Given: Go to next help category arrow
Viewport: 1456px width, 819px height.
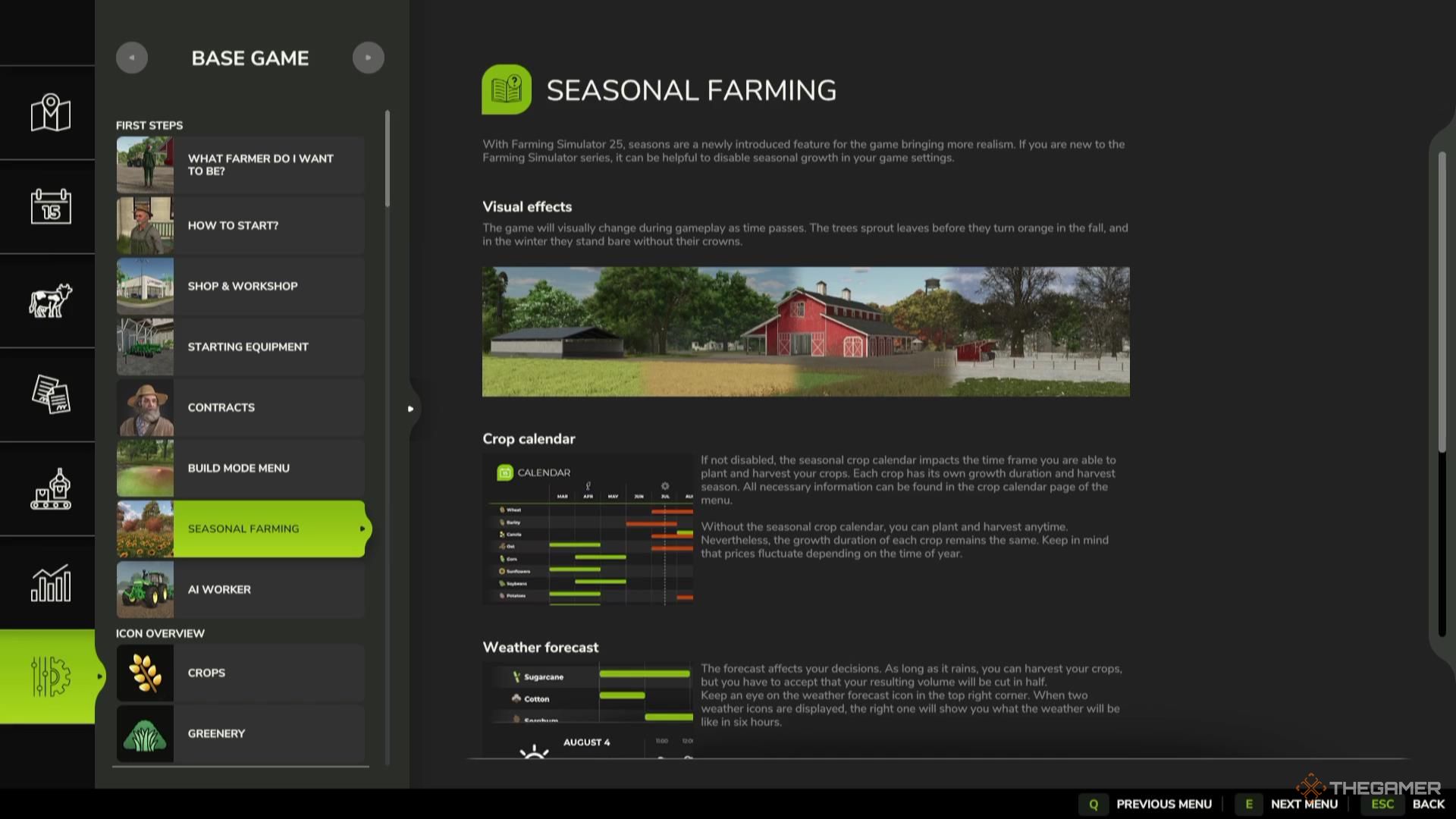Looking at the screenshot, I should [369, 58].
